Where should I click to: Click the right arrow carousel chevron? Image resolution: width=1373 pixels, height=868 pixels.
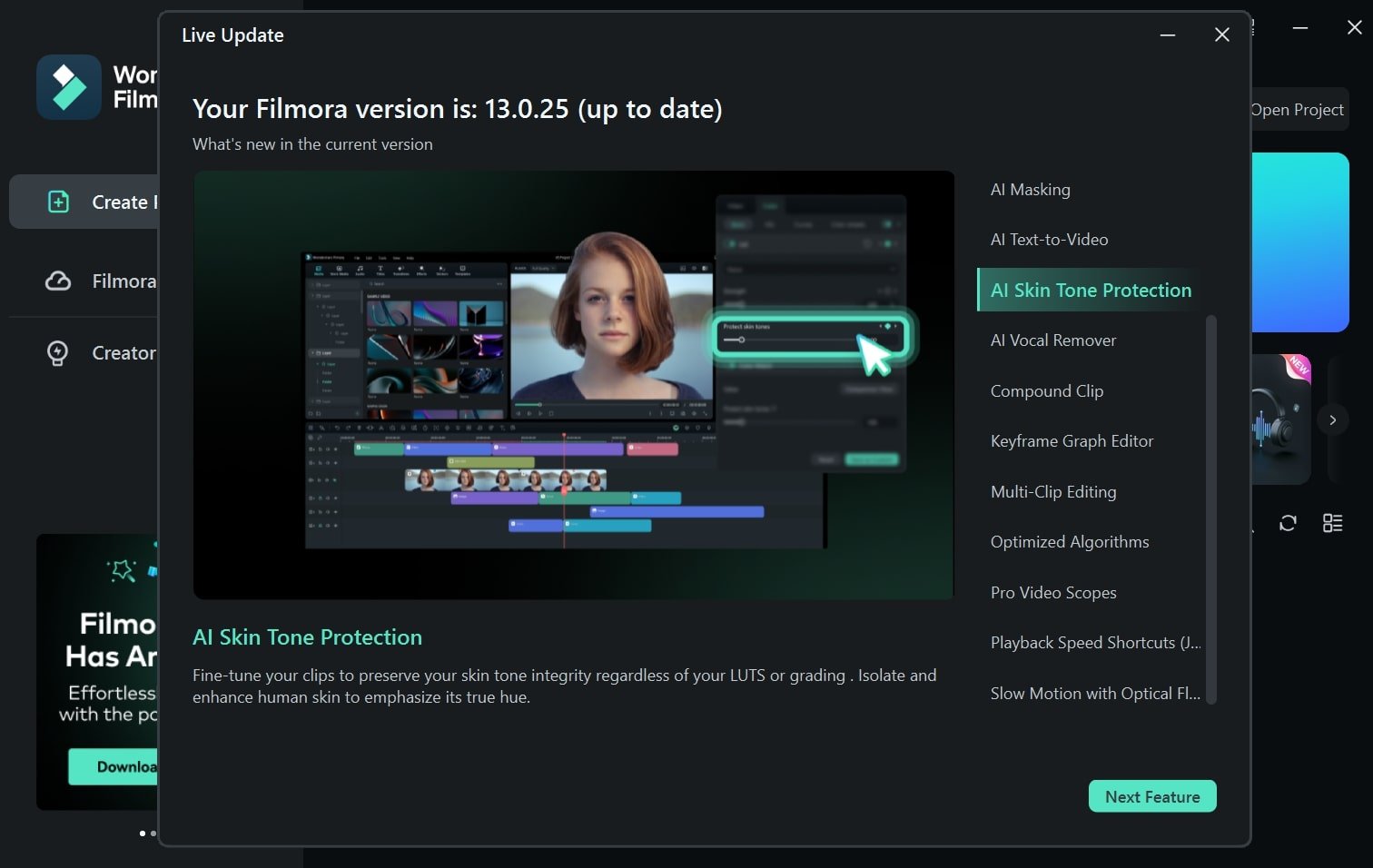pos(1332,419)
